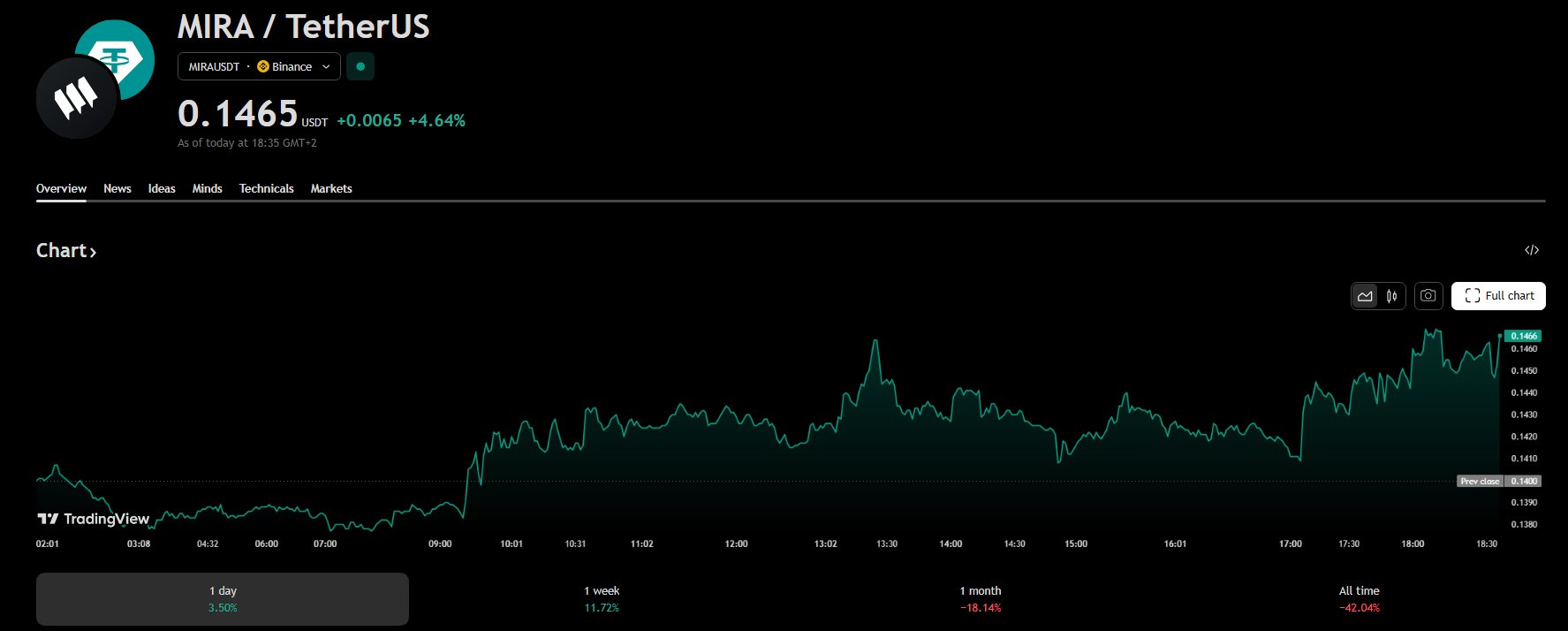Click the Prev close 0.1400 label
1568x631 pixels.
click(x=1499, y=481)
